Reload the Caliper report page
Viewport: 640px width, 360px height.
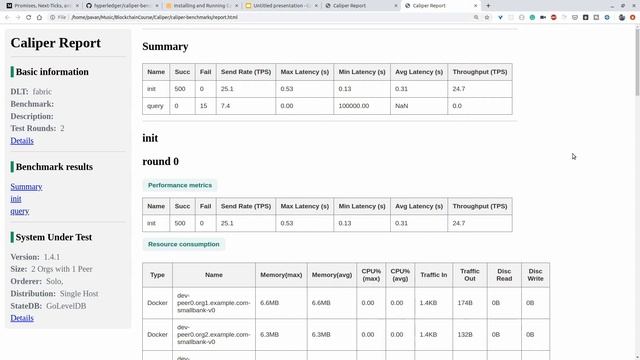pos(29,18)
